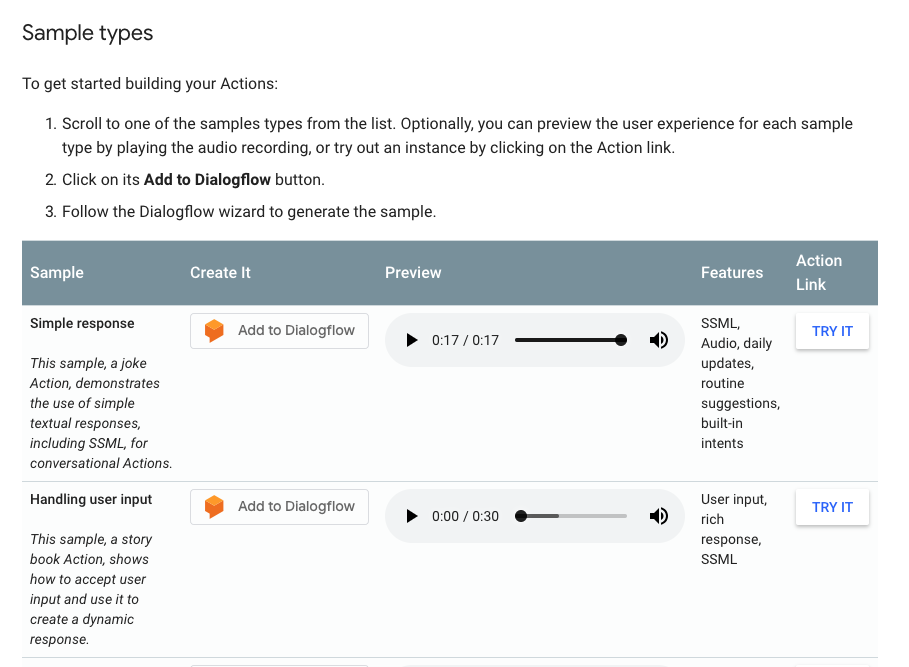Screen dimensions: 909x667
Task: Click the joke Action description text
Action: pos(101,413)
